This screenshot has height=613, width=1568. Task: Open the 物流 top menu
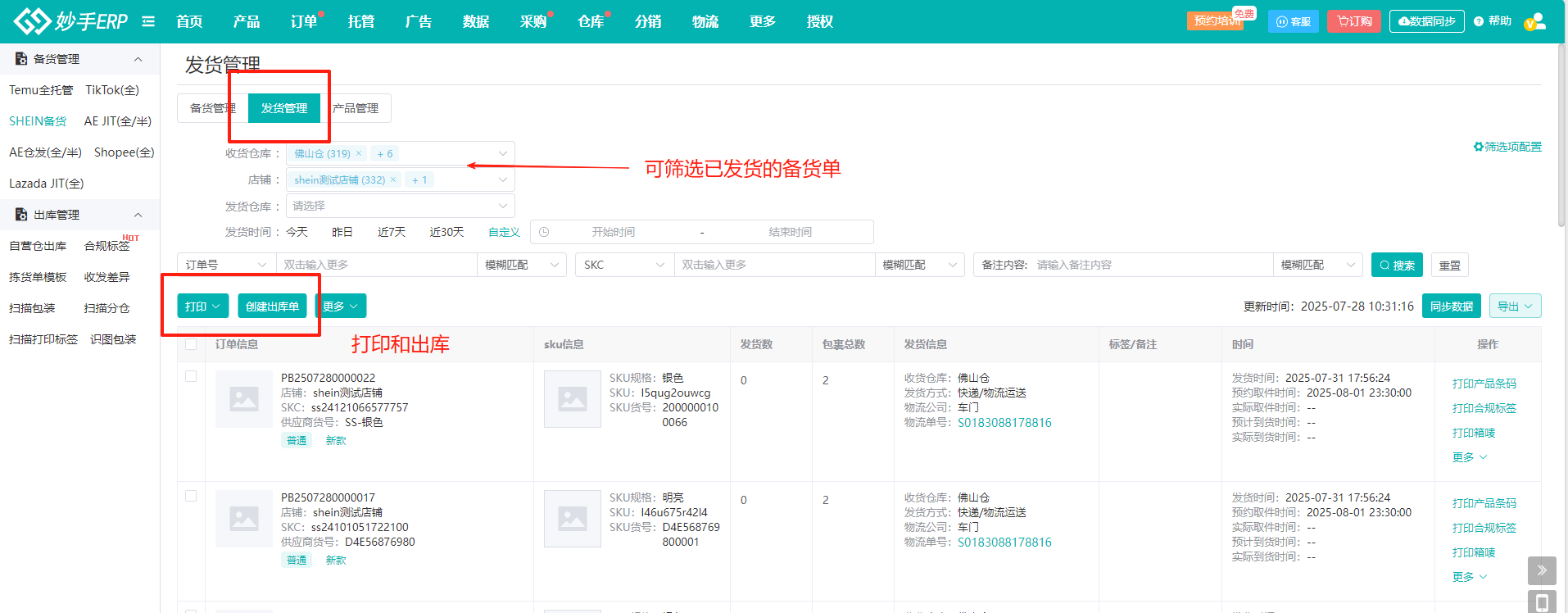(x=705, y=21)
